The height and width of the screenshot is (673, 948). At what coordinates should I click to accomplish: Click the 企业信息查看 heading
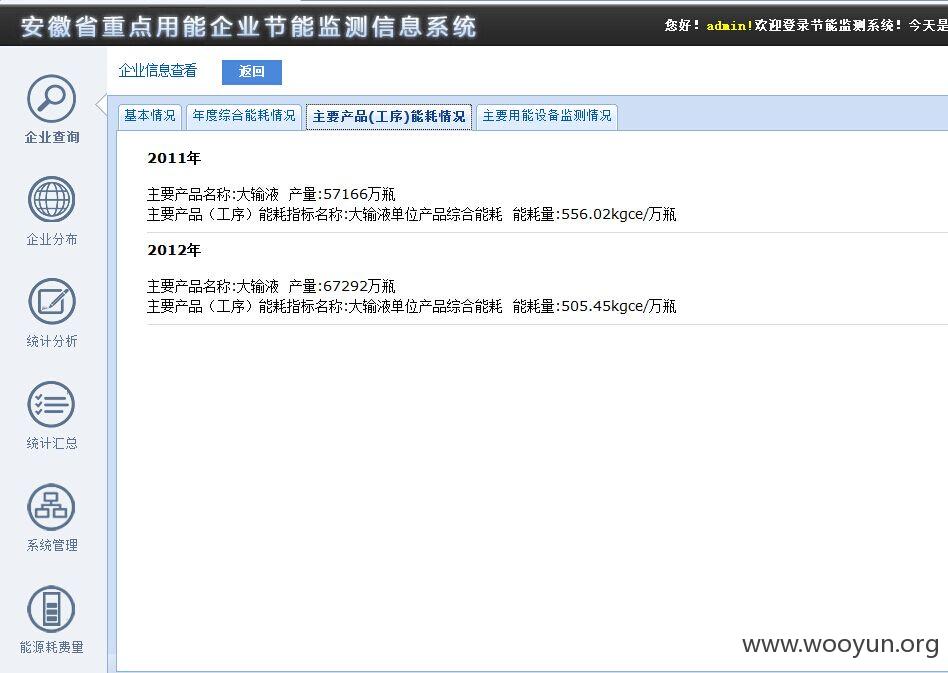pos(158,71)
